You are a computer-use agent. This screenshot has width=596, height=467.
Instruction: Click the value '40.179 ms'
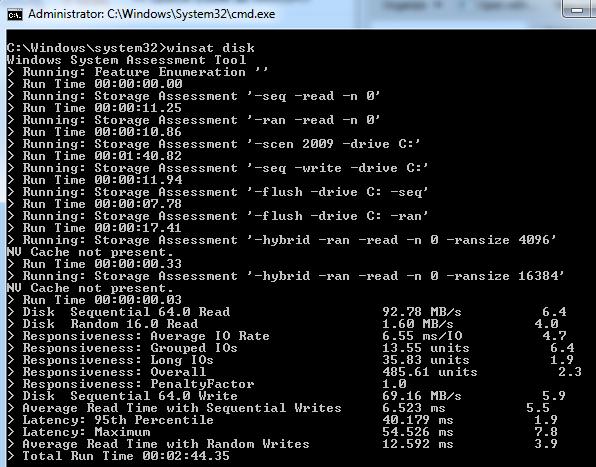click(x=418, y=420)
